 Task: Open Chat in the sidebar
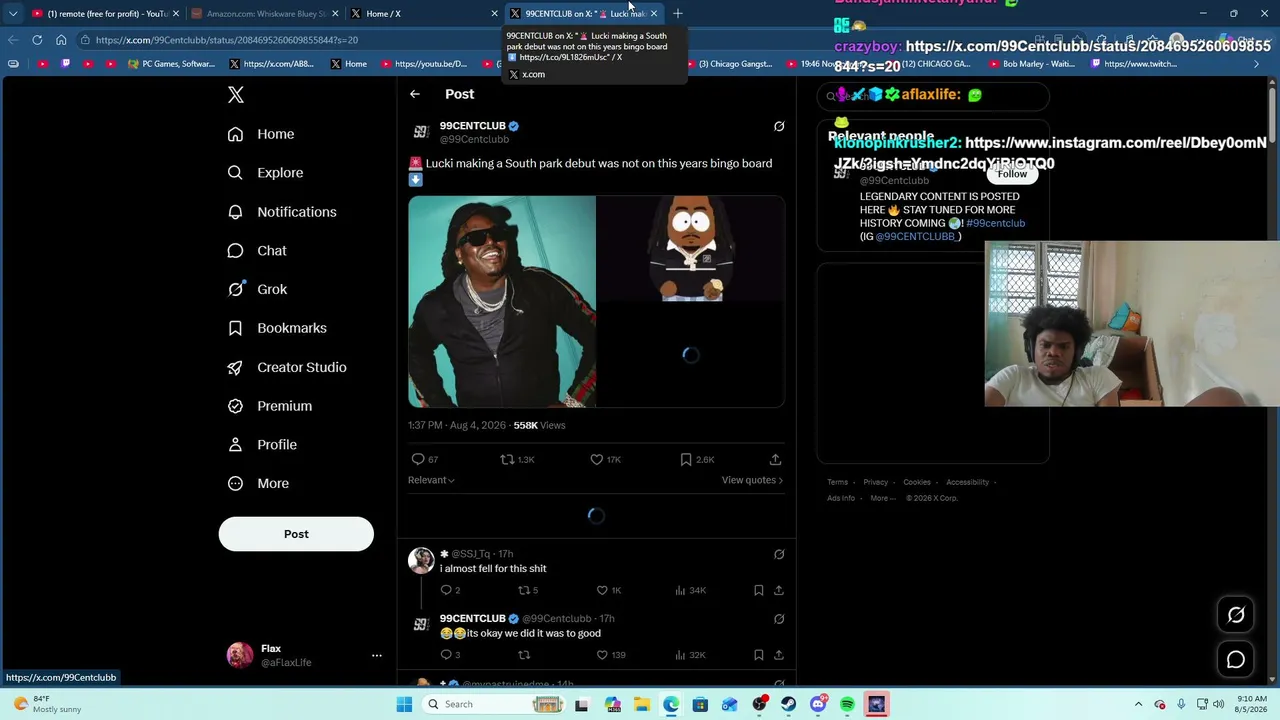pyautogui.click(x=257, y=251)
